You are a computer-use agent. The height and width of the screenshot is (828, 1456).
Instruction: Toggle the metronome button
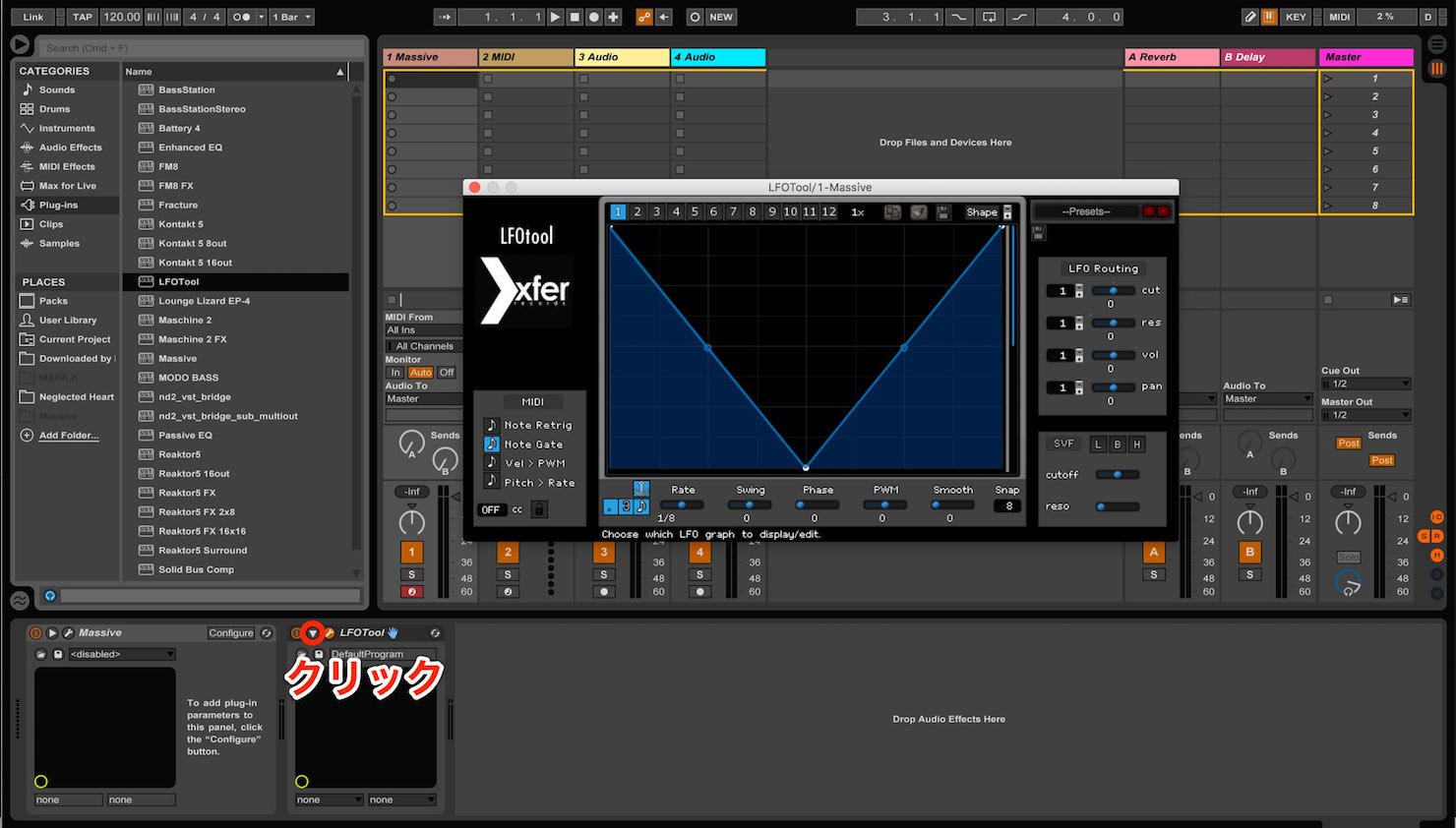pos(241,17)
